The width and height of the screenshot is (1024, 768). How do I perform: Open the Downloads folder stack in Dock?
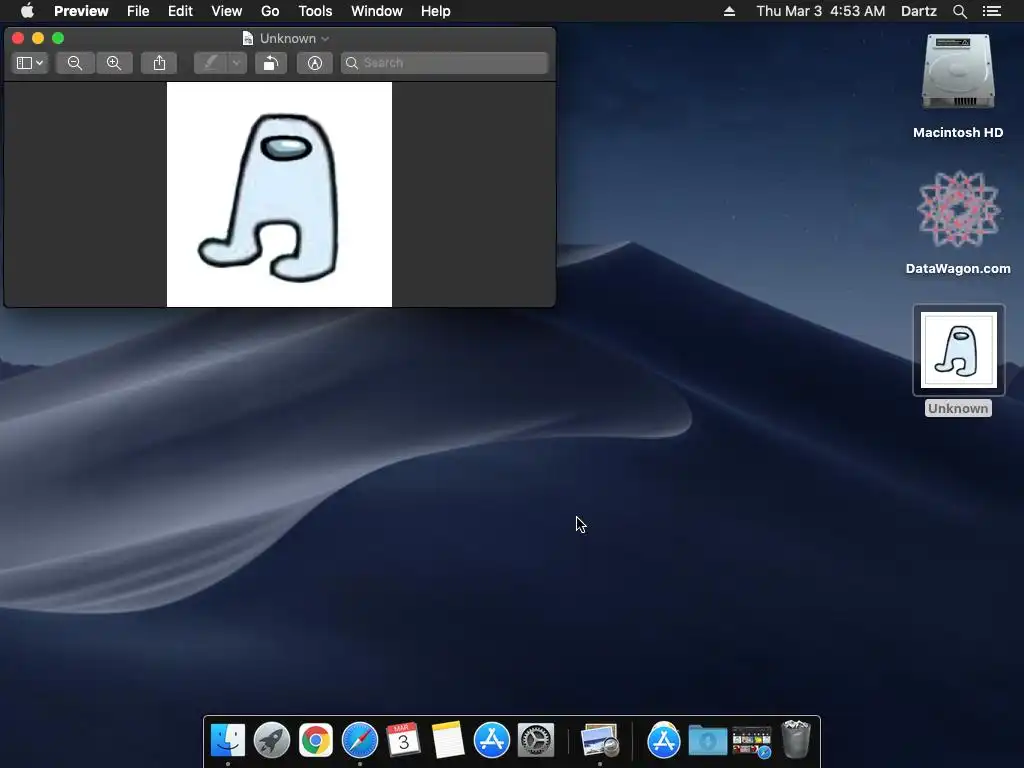(708, 741)
